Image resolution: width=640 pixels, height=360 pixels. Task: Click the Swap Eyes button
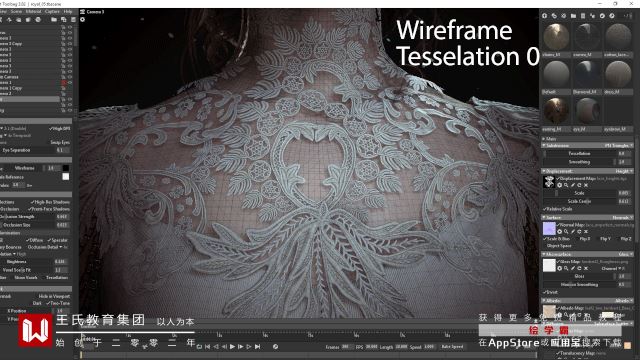click(x=60, y=142)
